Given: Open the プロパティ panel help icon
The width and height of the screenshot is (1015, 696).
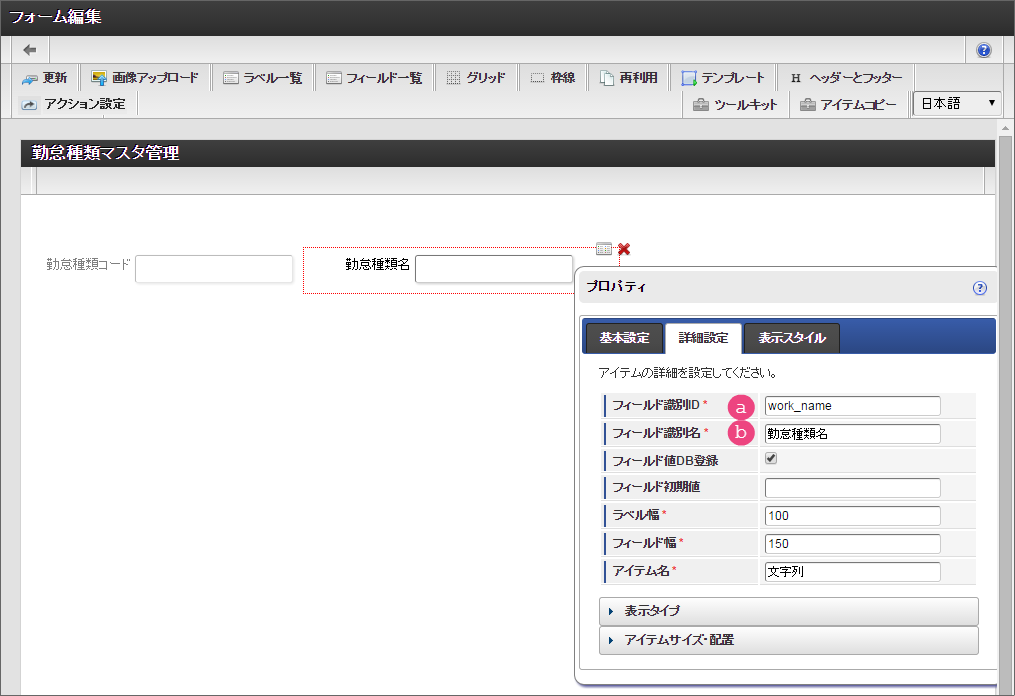Looking at the screenshot, I should click(979, 288).
